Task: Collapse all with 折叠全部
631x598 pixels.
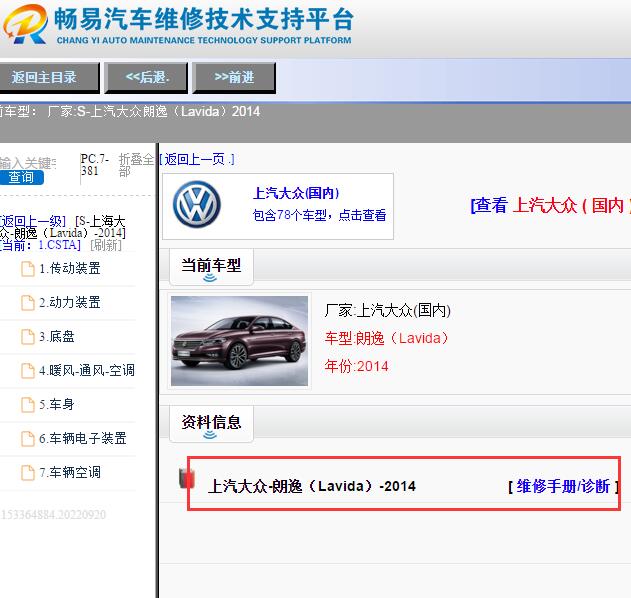Action: pyautogui.click(x=136, y=165)
